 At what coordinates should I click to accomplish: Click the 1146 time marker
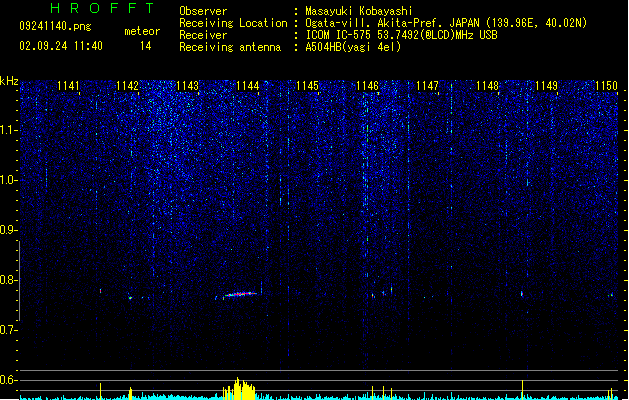pyautogui.click(x=367, y=86)
